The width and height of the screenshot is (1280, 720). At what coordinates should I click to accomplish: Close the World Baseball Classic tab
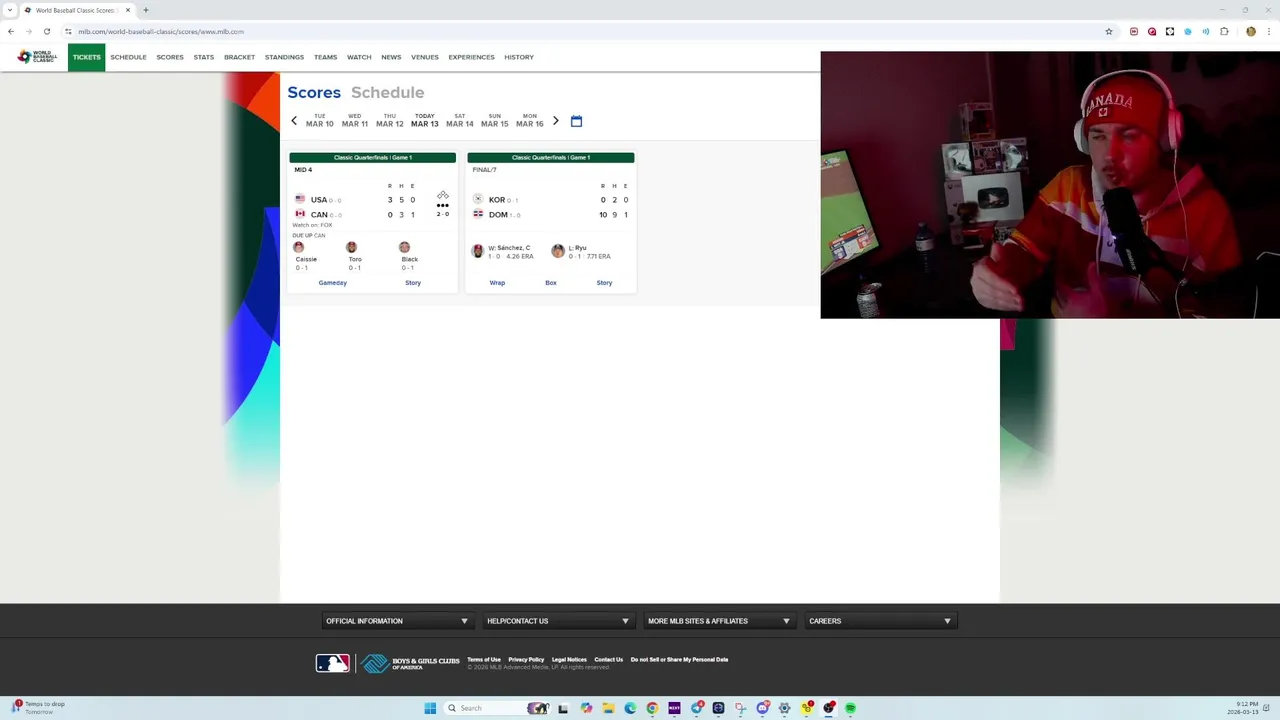tap(128, 10)
